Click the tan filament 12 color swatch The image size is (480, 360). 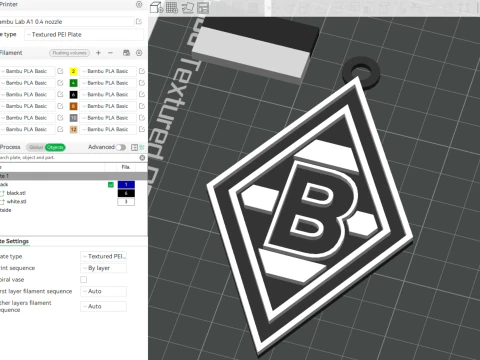click(x=73, y=129)
